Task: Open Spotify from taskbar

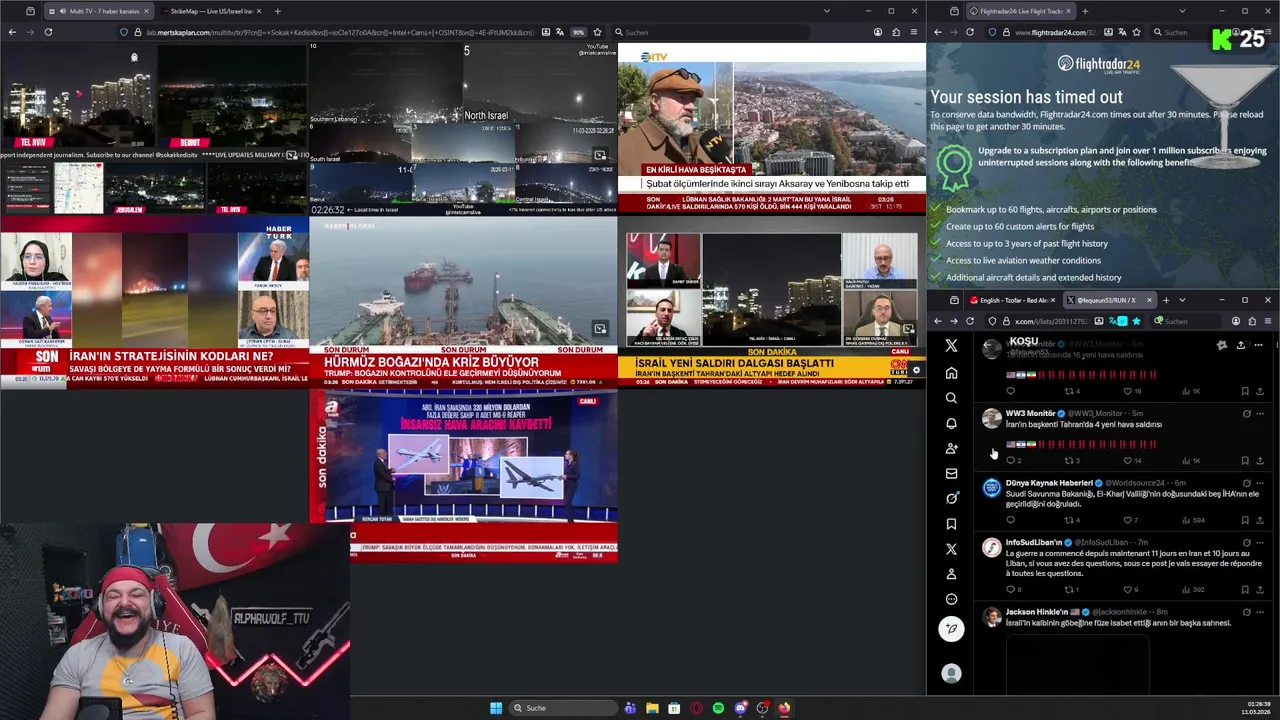Action: click(x=718, y=708)
